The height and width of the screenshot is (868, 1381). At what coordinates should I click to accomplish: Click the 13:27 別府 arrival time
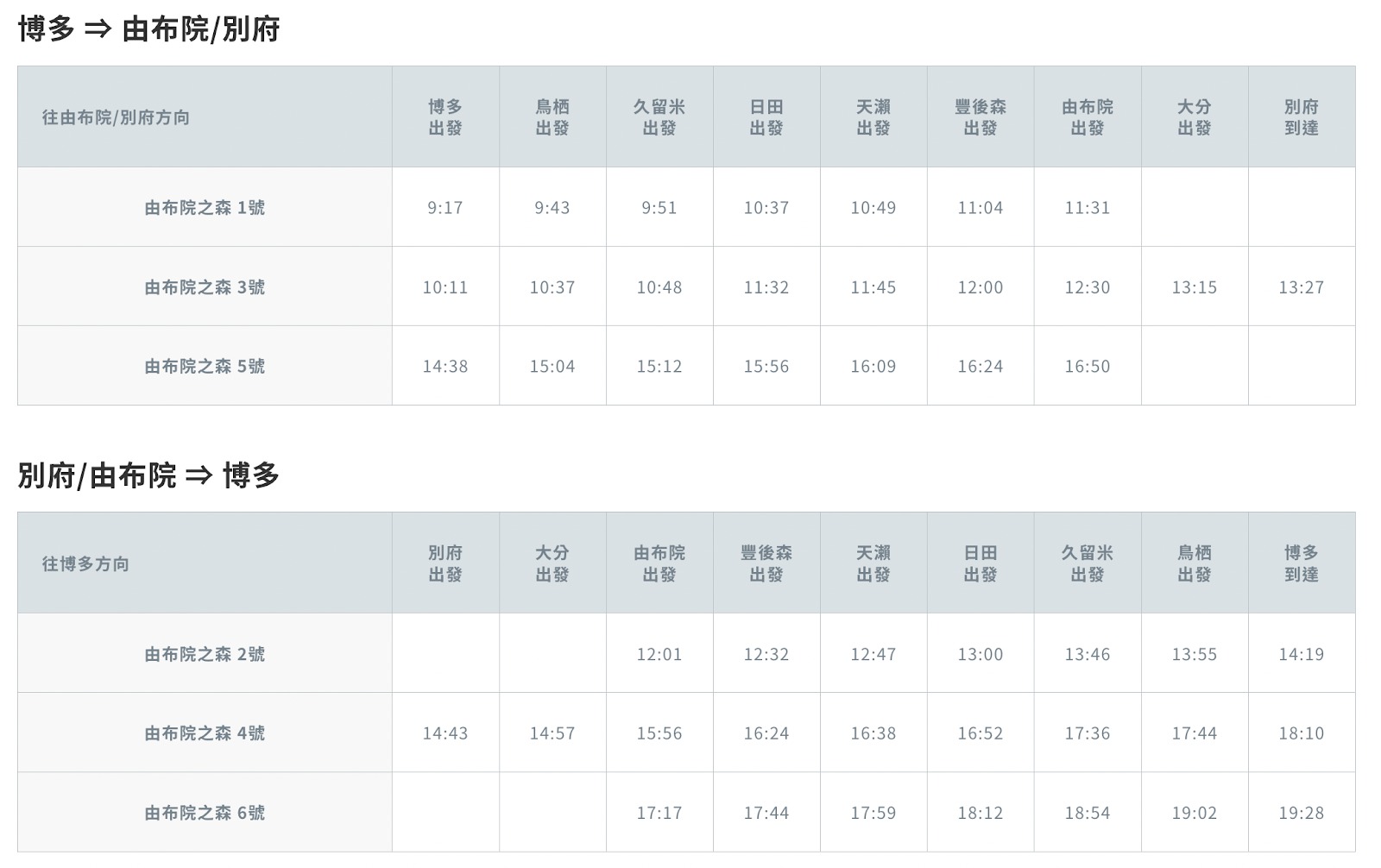(1302, 286)
